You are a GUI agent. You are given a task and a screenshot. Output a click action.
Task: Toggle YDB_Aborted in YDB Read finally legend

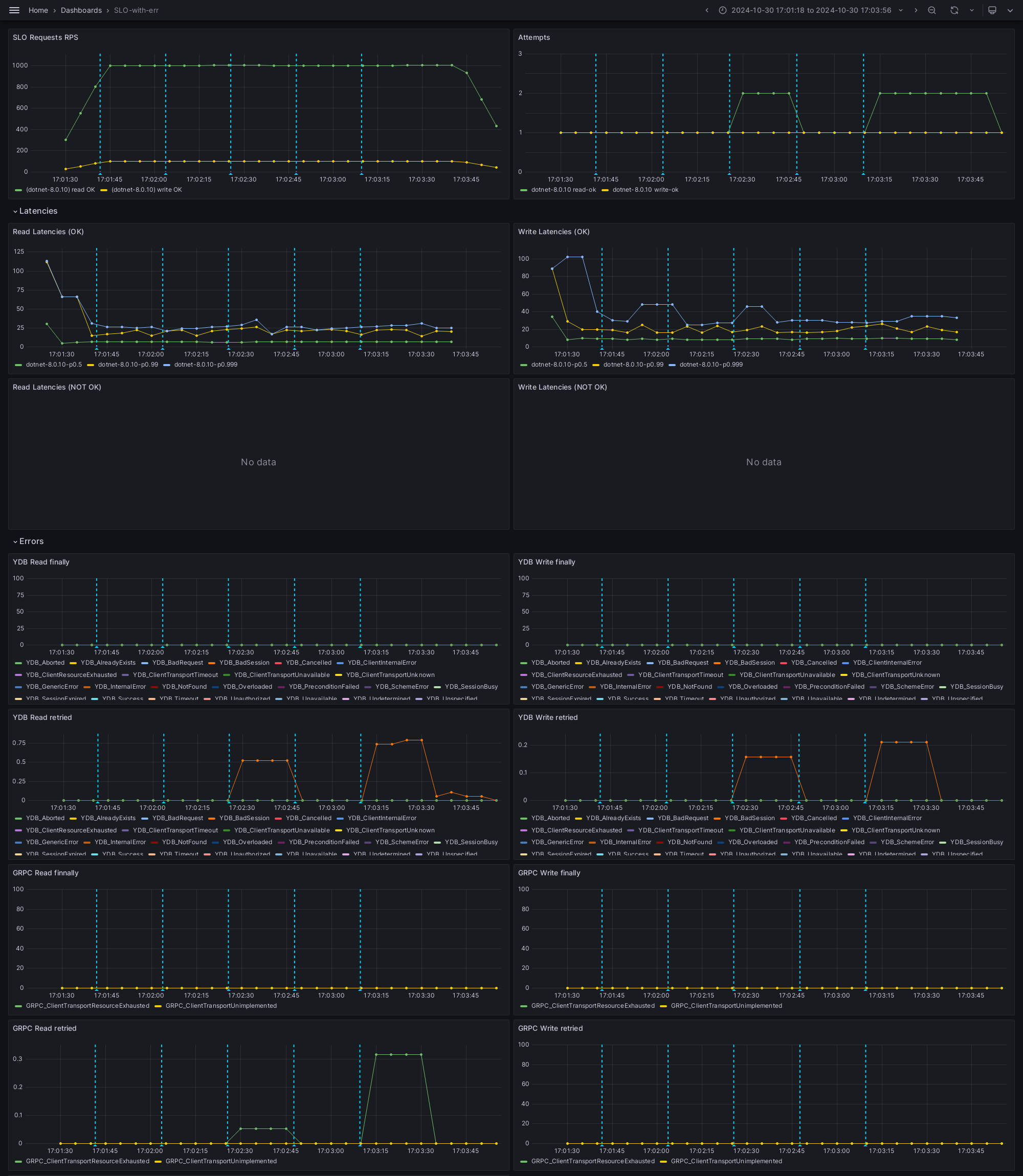[x=45, y=663]
